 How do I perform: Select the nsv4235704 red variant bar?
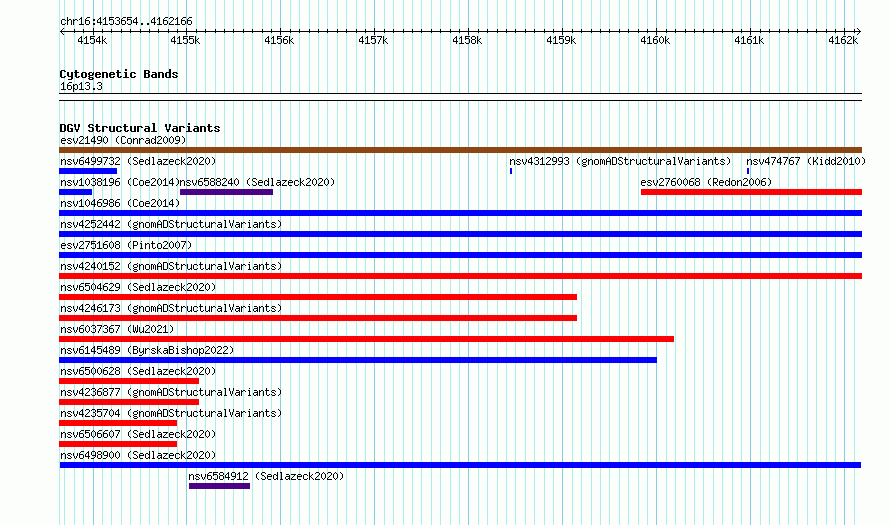(118, 423)
